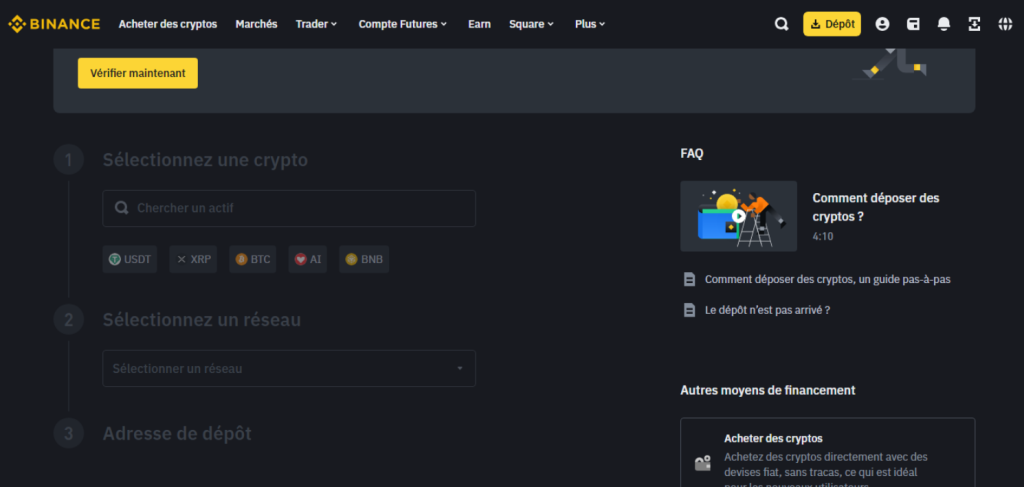Go to Marchés in navigation
This screenshot has width=1024, height=487.
pyautogui.click(x=257, y=24)
